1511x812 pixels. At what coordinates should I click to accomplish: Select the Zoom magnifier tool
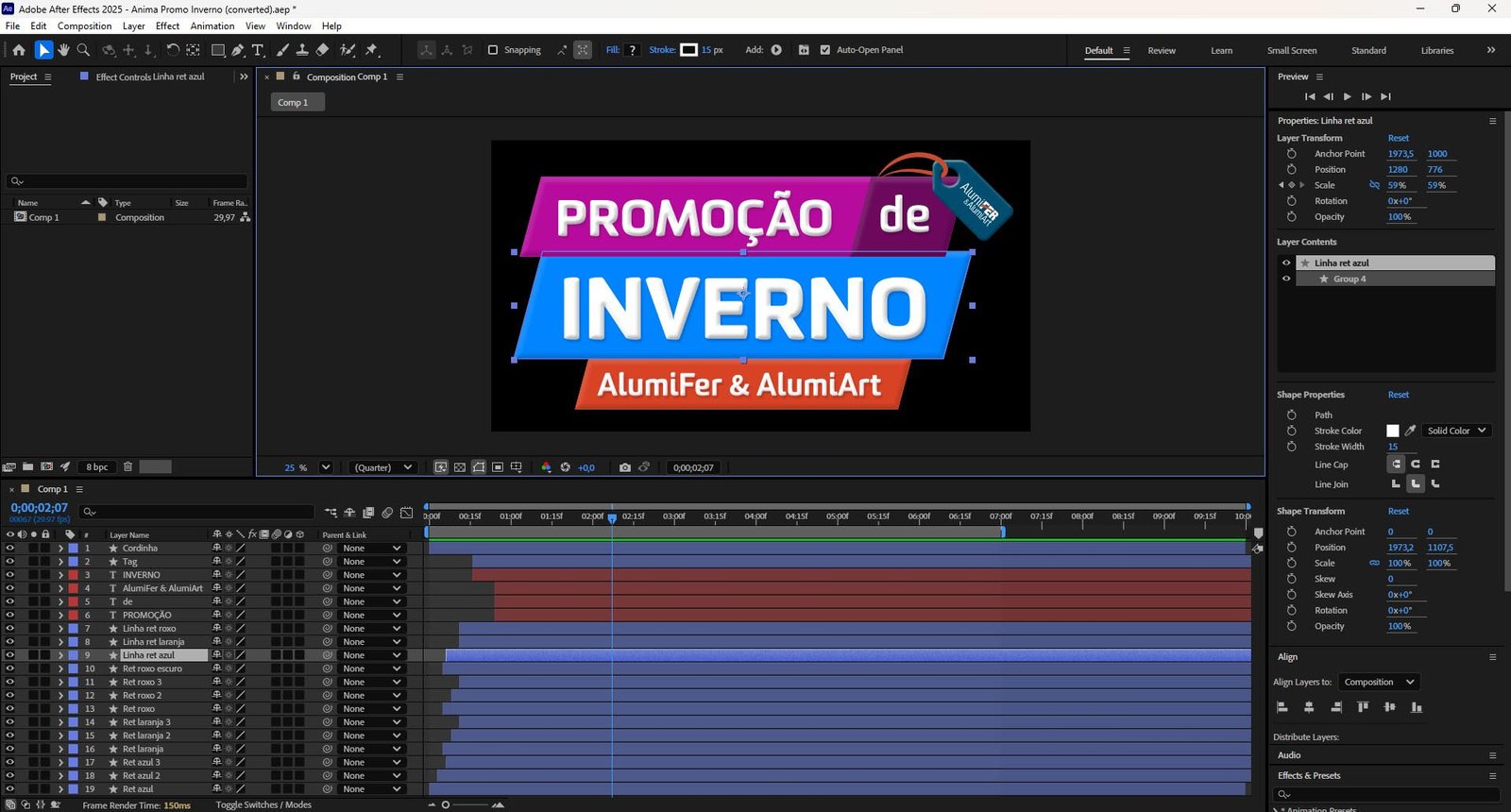tap(83, 50)
